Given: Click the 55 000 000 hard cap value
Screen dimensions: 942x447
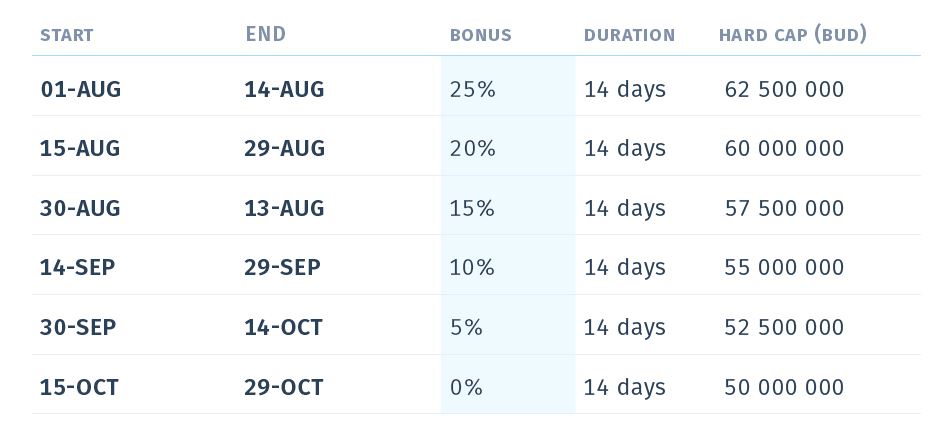Looking at the screenshot, I should click(x=784, y=267).
